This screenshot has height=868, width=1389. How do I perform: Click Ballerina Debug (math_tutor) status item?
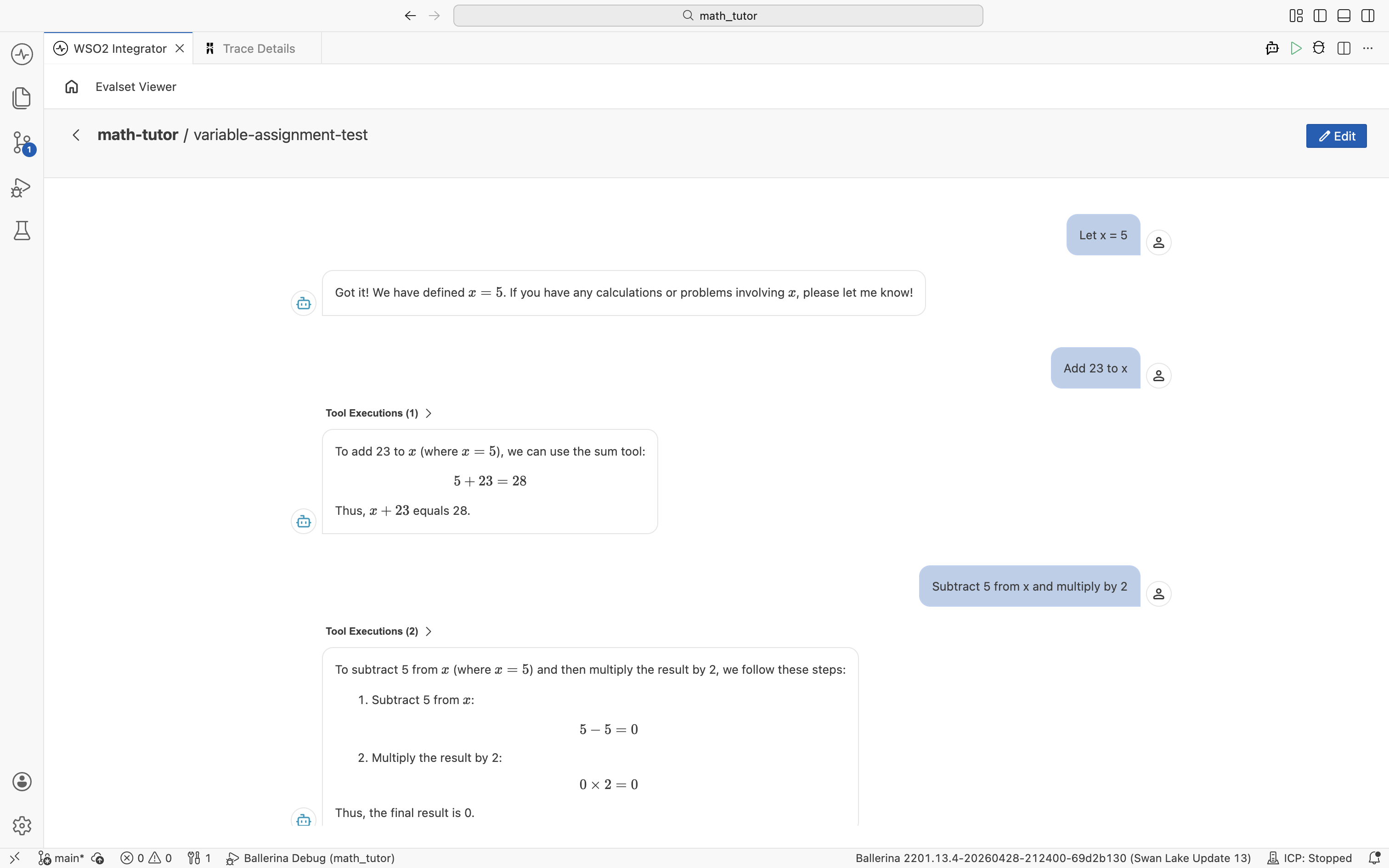click(311, 858)
